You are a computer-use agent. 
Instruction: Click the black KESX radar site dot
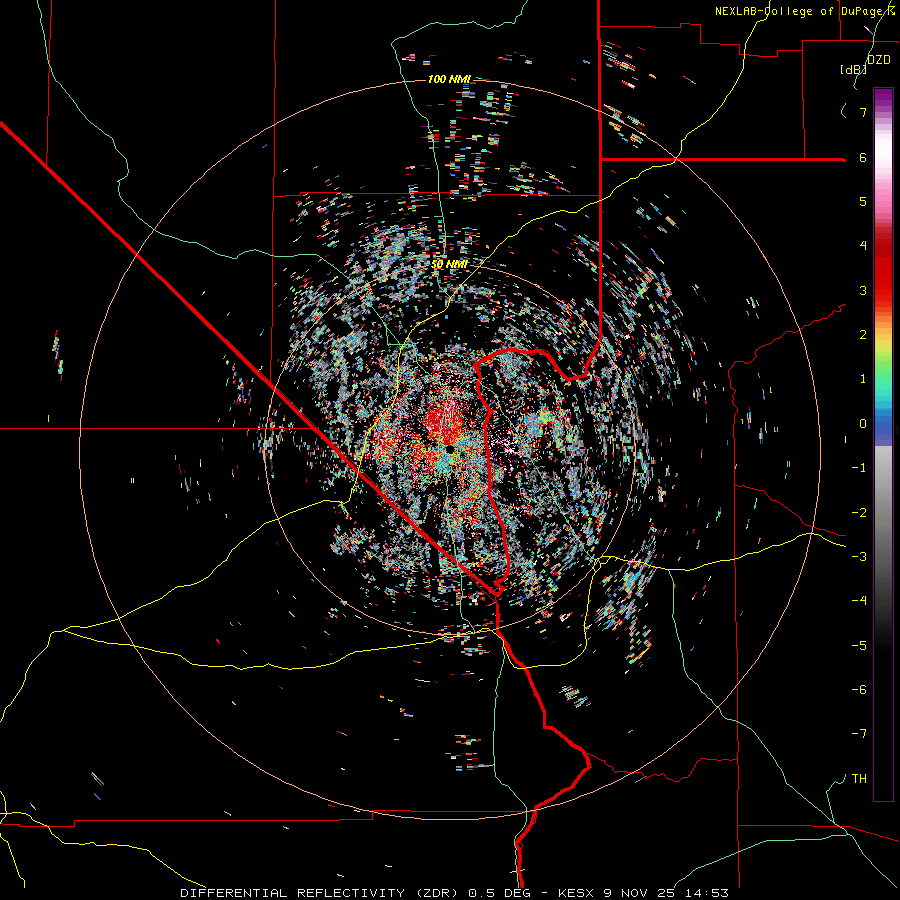449,448
